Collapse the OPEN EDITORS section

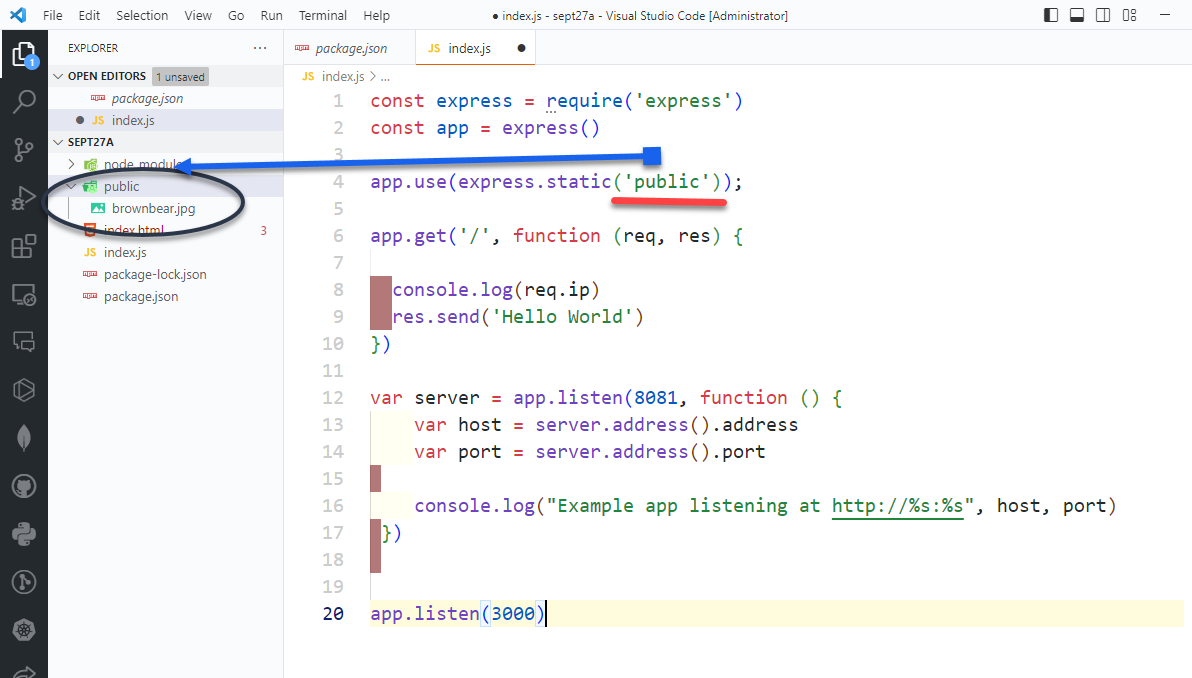point(58,76)
